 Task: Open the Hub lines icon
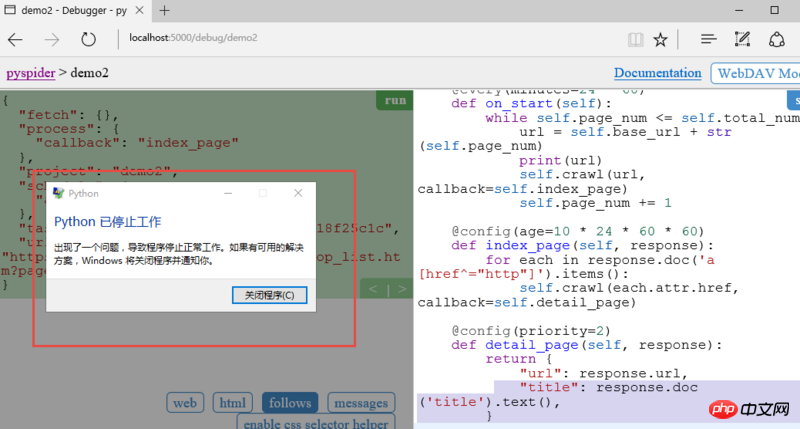tap(708, 40)
